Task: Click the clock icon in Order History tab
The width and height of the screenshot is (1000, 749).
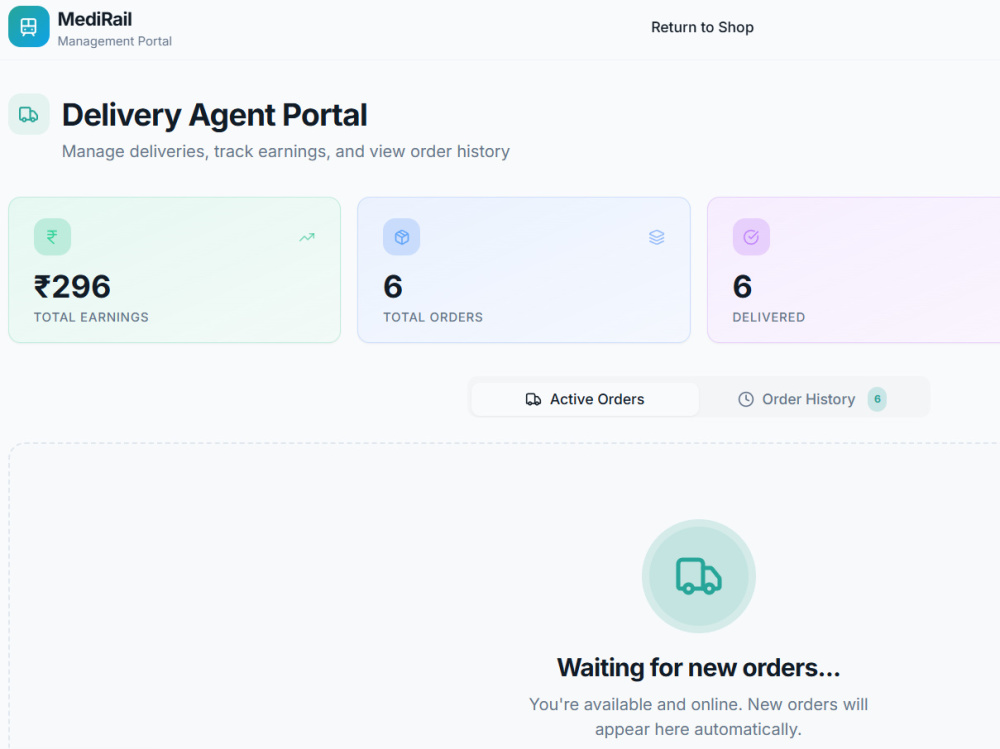Action: coord(746,399)
